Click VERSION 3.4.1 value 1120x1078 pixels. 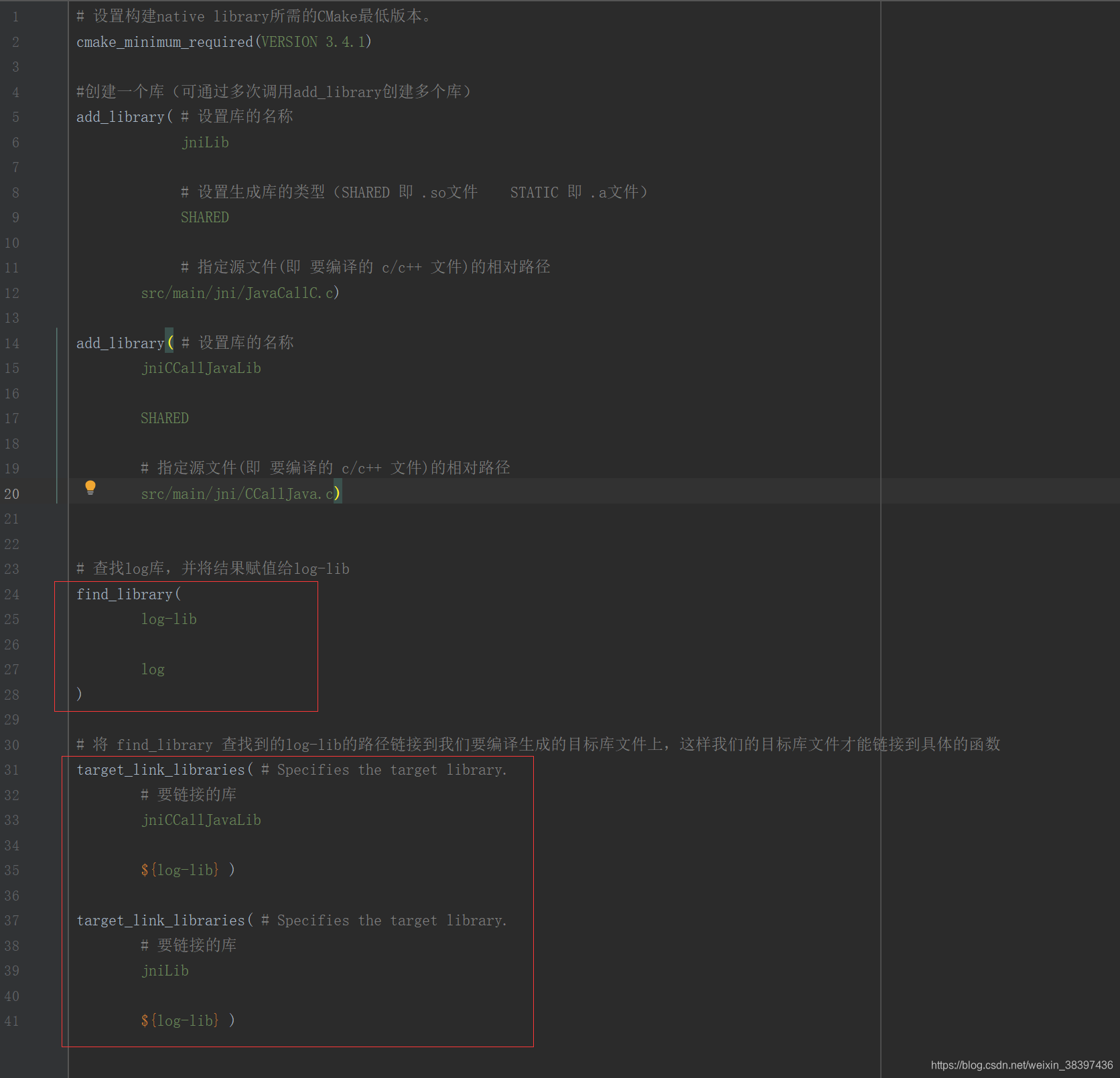coord(313,42)
